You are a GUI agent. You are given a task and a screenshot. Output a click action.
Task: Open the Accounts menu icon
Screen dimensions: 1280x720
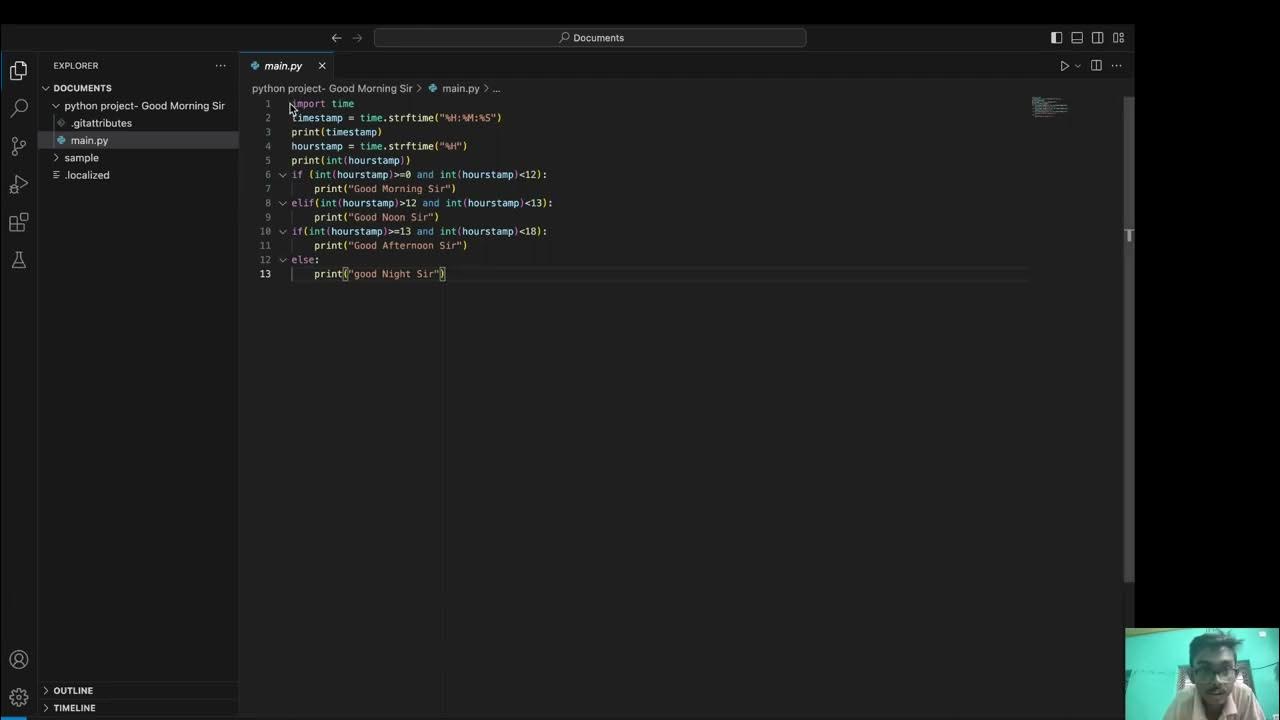click(x=18, y=660)
